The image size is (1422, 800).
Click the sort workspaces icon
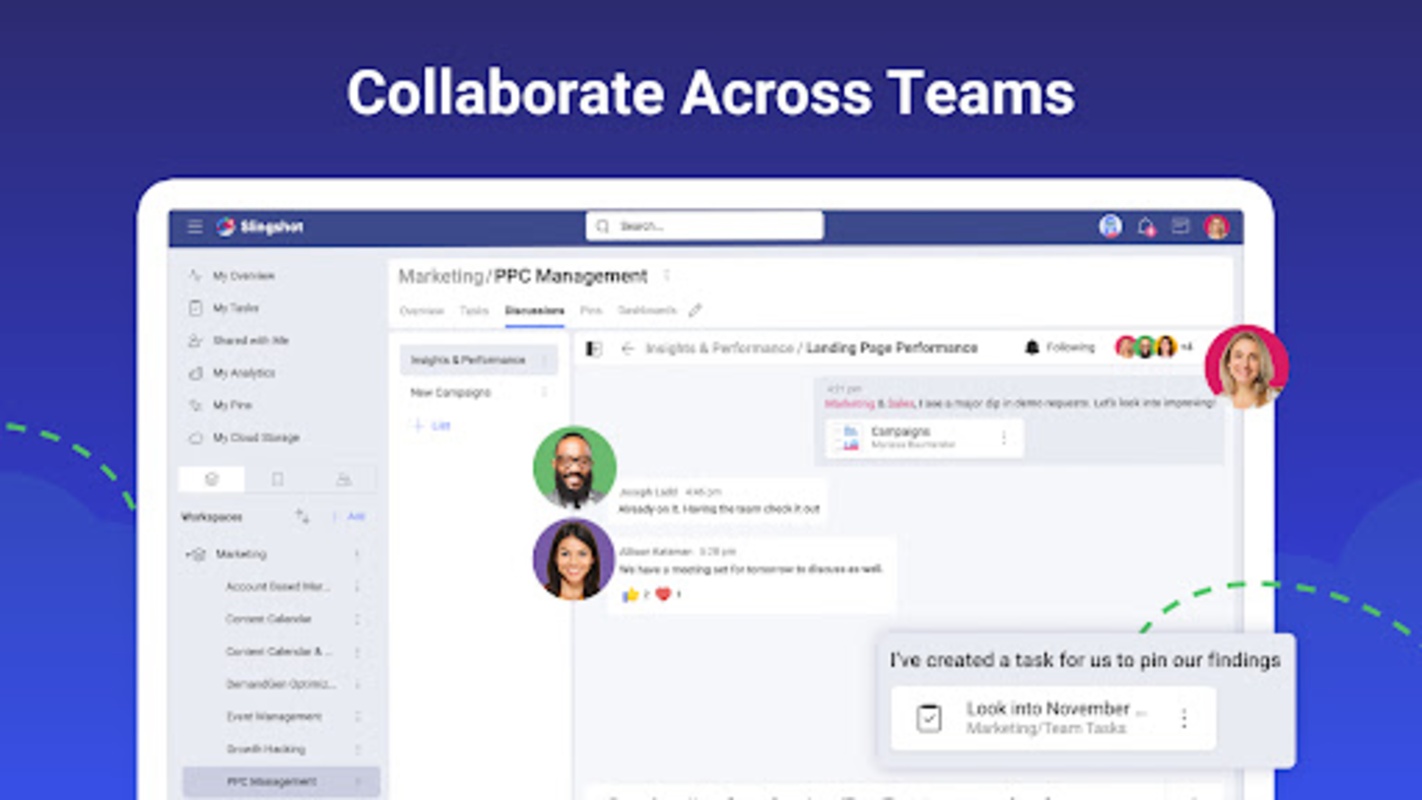302,517
